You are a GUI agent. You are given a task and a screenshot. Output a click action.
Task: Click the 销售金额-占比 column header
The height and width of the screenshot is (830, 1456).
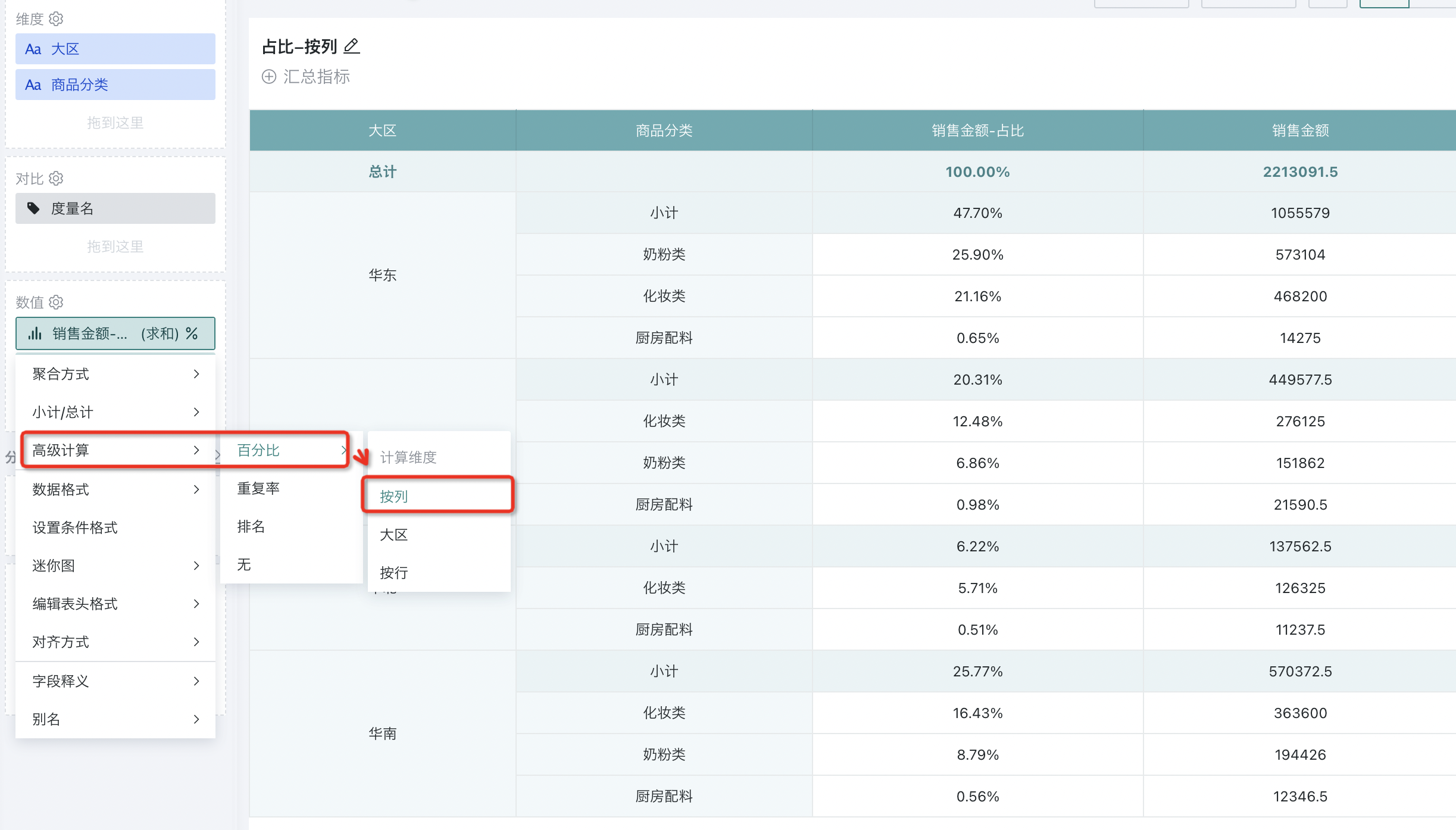click(978, 130)
